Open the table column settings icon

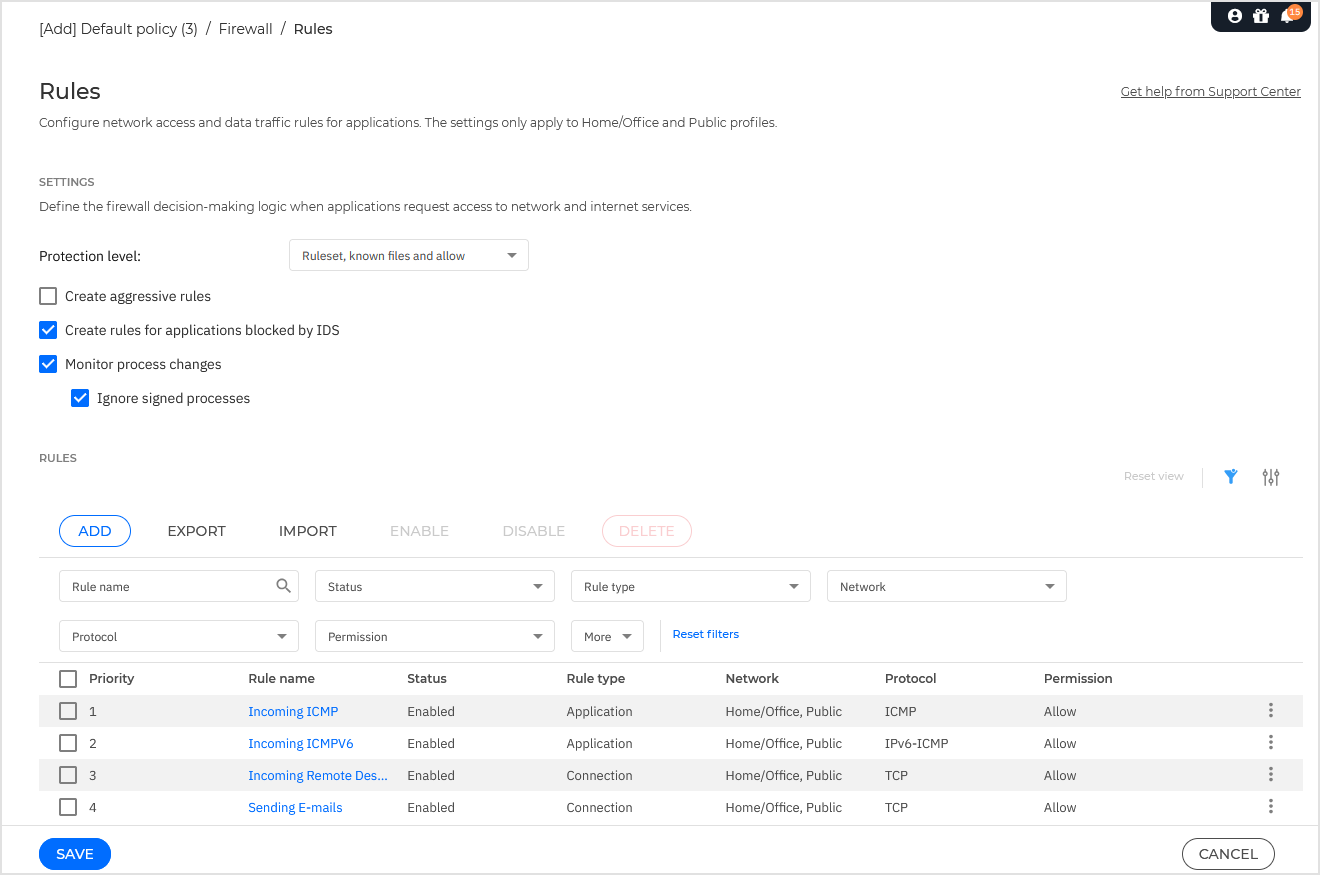click(x=1271, y=477)
